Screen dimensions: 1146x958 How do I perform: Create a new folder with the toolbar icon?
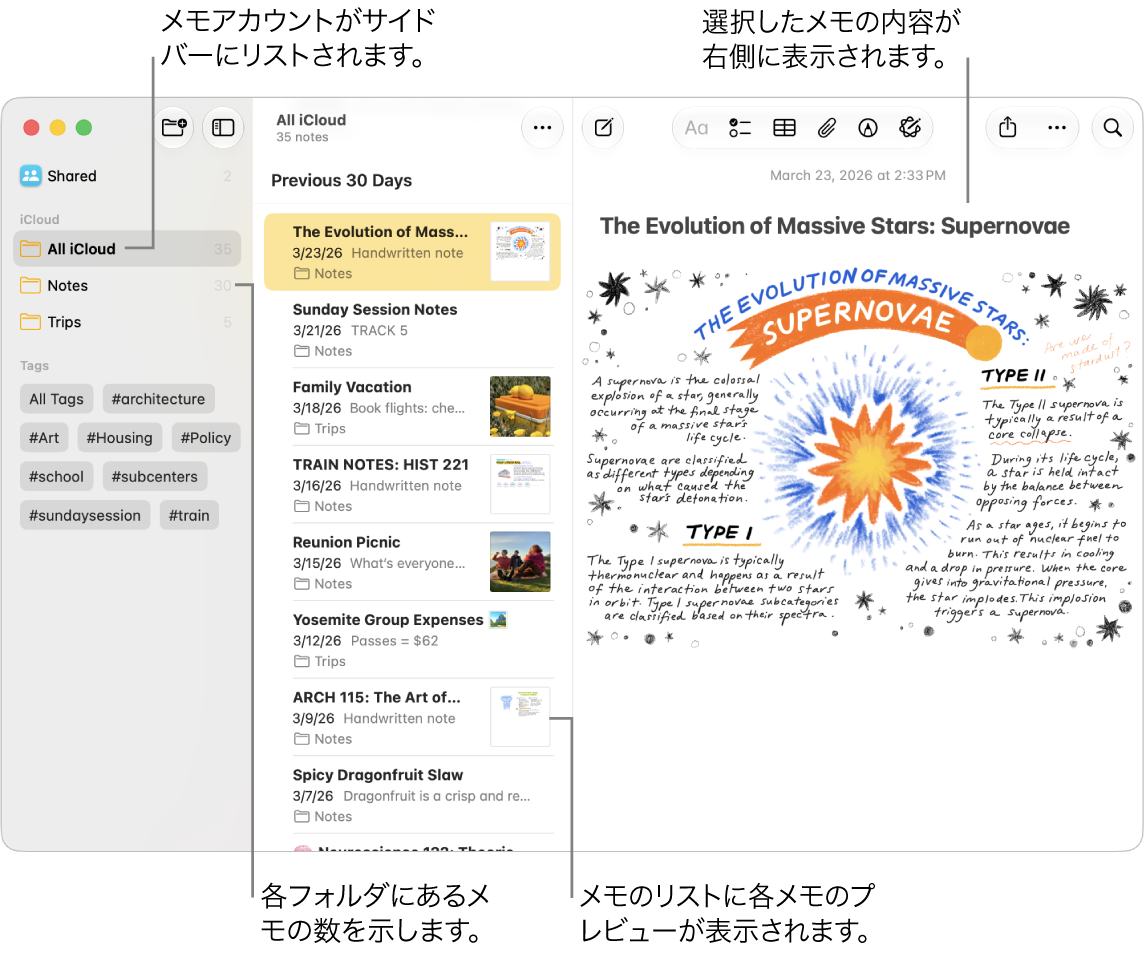pyautogui.click(x=174, y=128)
